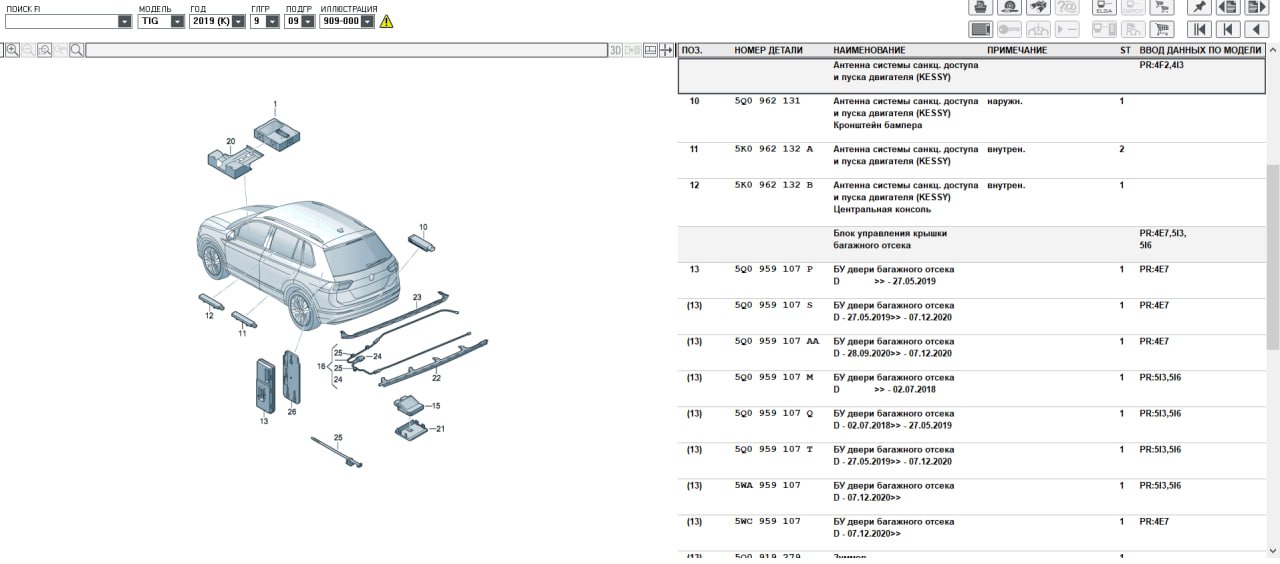This screenshot has height=564, width=1280.
Task: Click callout number 12 in the illustration
Action: coord(209,316)
